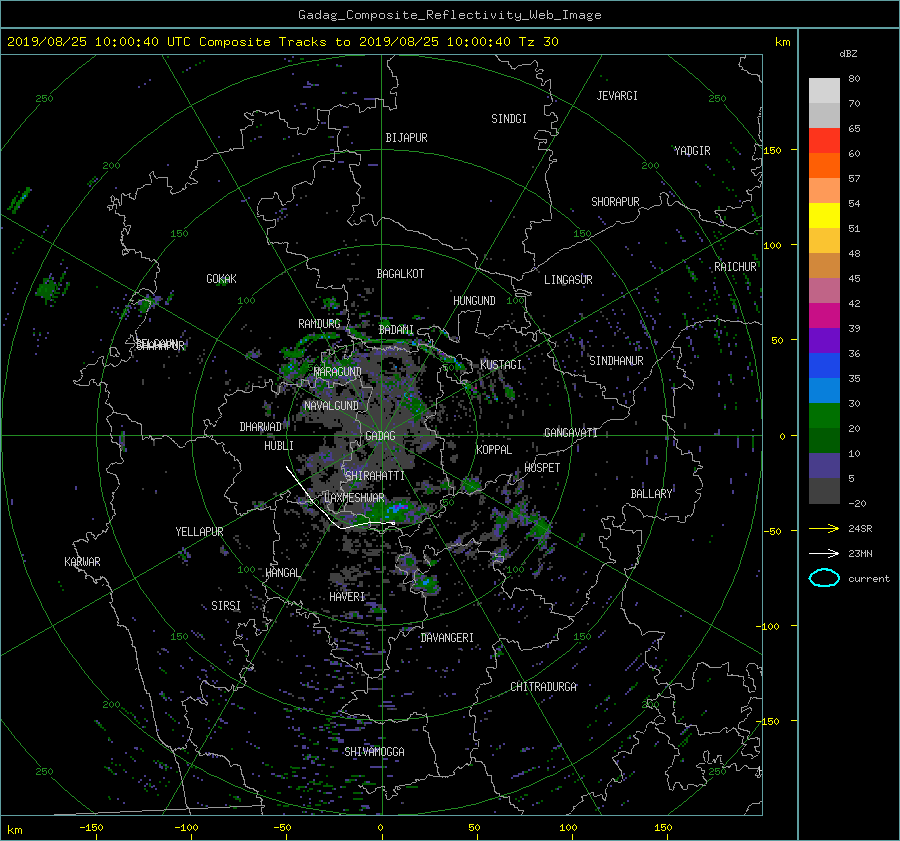The image size is (900, 841).
Task: Click the HAVERI city label
Action: click(347, 597)
